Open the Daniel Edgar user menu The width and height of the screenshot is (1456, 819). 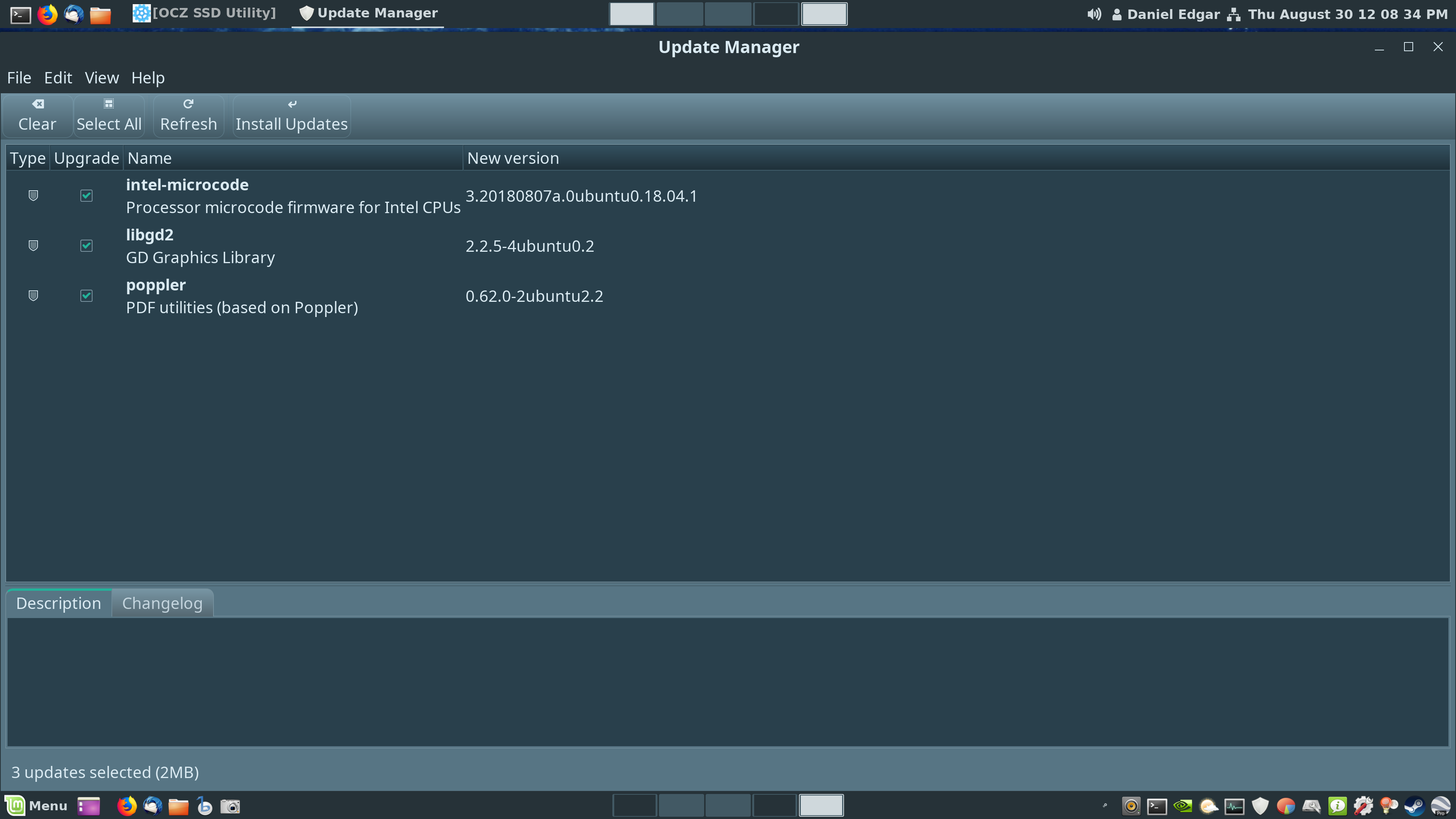(1166, 14)
